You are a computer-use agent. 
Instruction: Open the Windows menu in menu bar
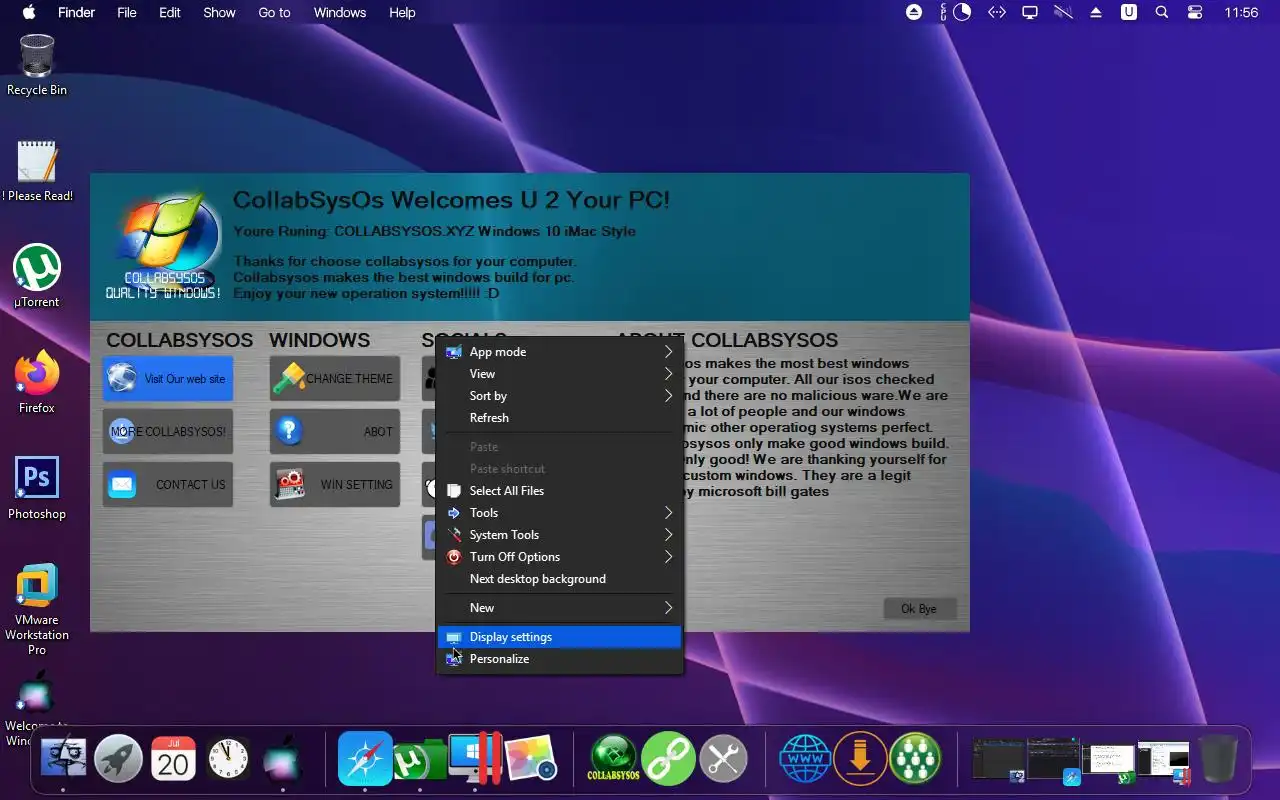coord(340,12)
